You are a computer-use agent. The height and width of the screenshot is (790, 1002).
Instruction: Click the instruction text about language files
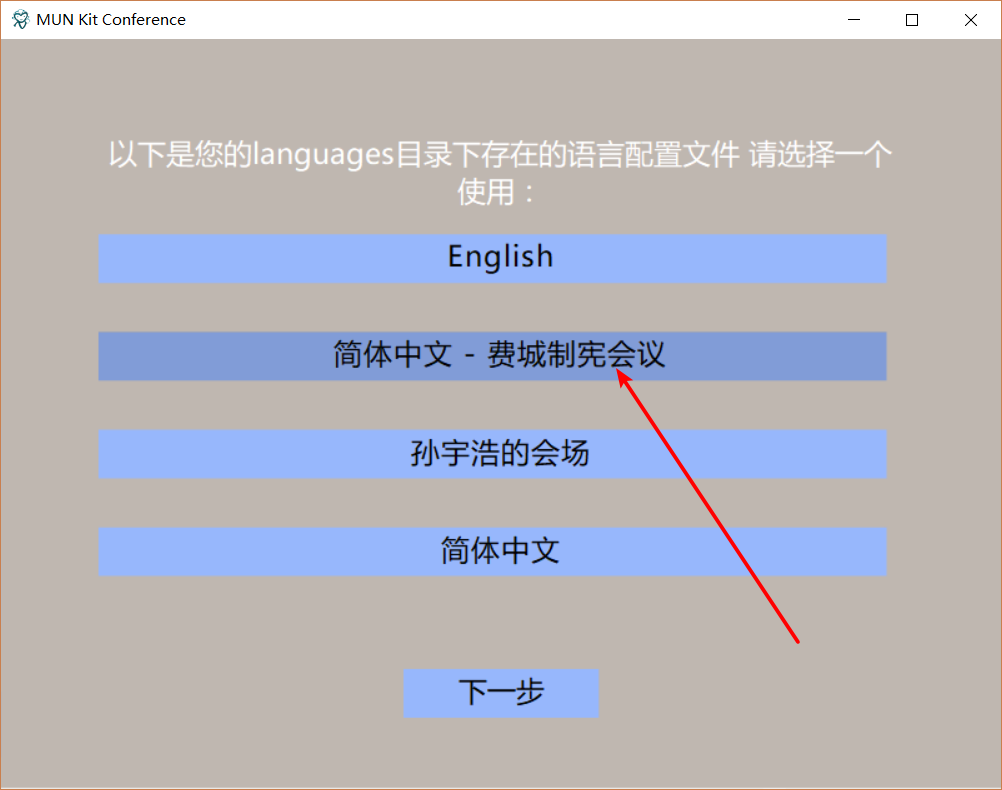pos(500,172)
